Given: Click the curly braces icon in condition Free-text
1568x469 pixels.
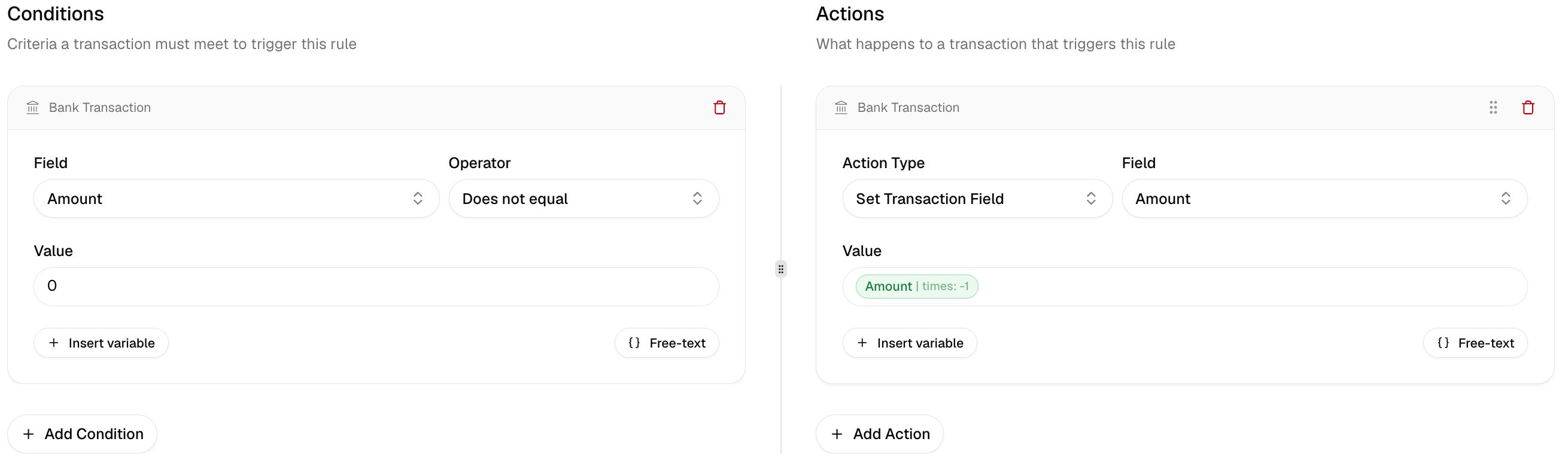Looking at the screenshot, I should [634, 342].
